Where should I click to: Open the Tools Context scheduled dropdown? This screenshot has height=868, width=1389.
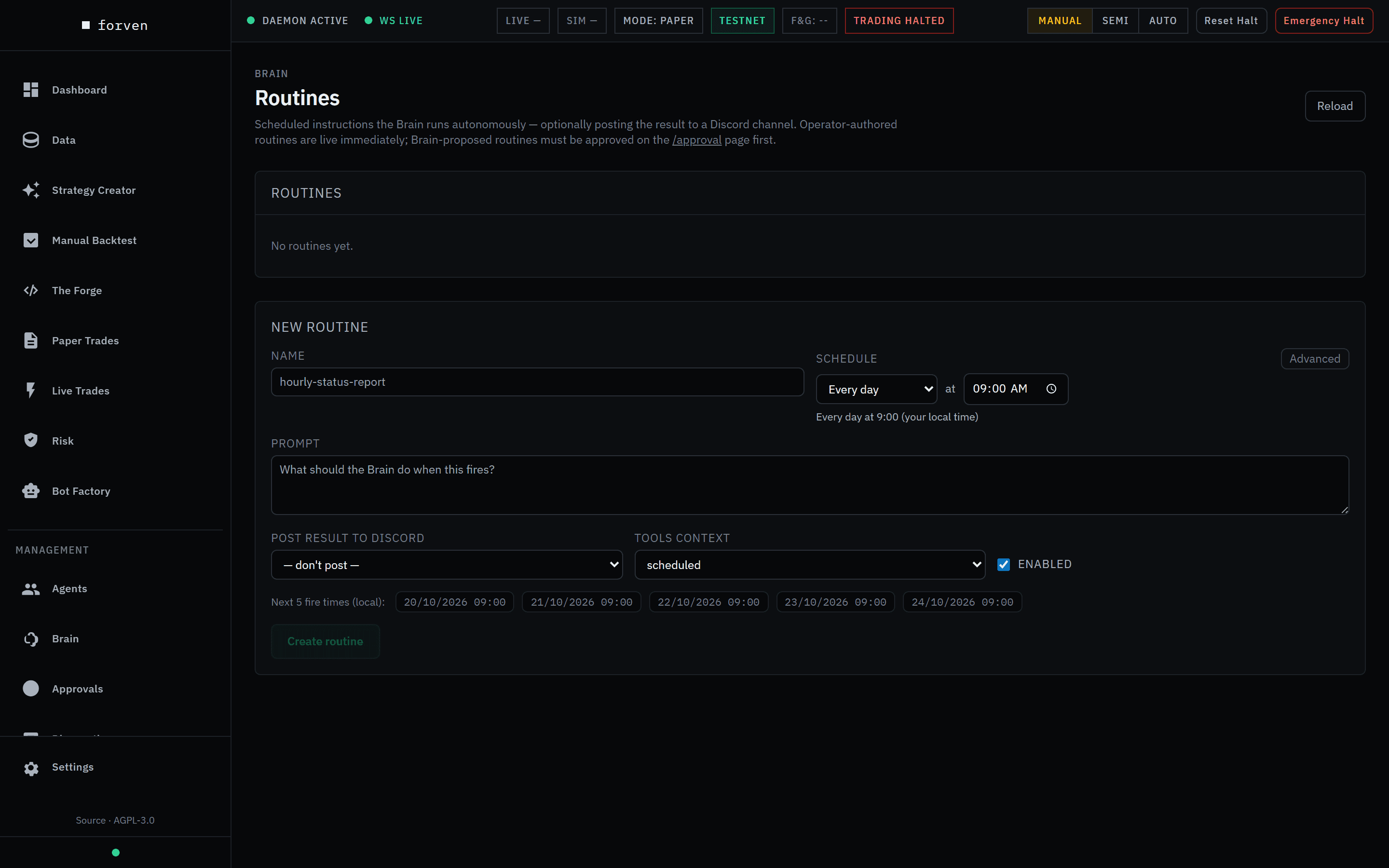[810, 565]
